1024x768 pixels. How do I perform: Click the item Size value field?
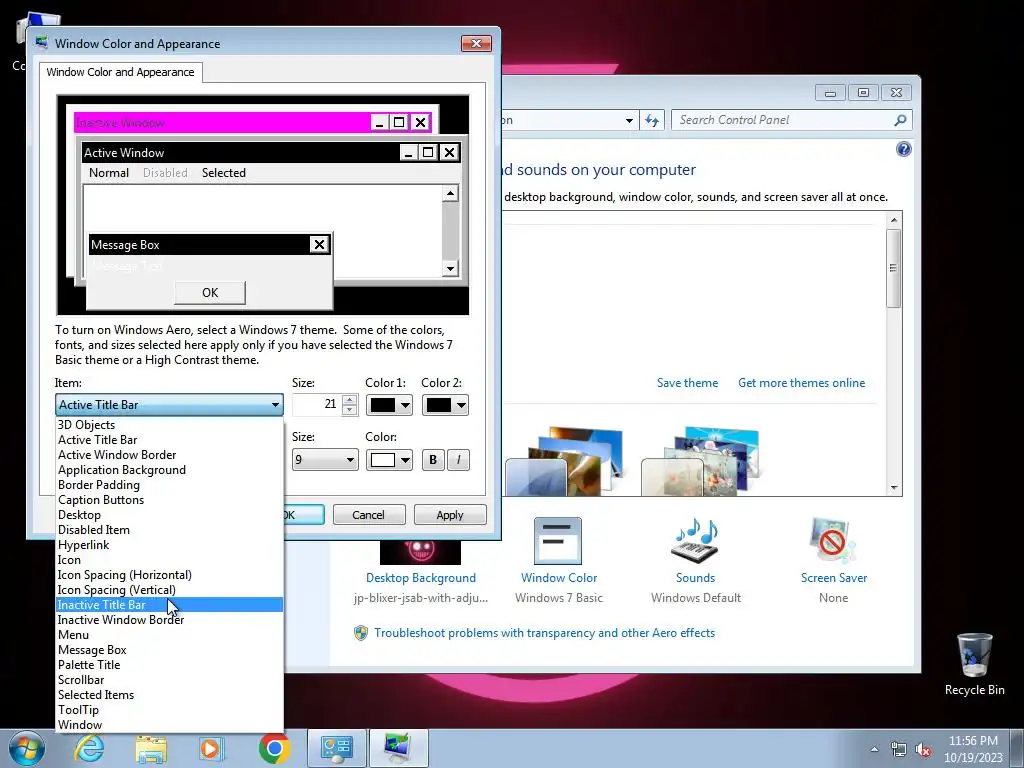click(317, 405)
